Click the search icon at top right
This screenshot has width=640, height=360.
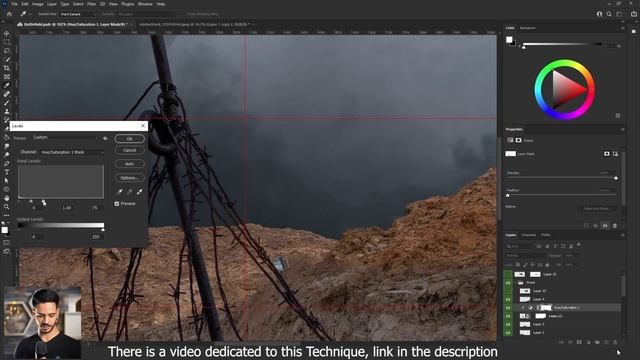[x=609, y=14]
